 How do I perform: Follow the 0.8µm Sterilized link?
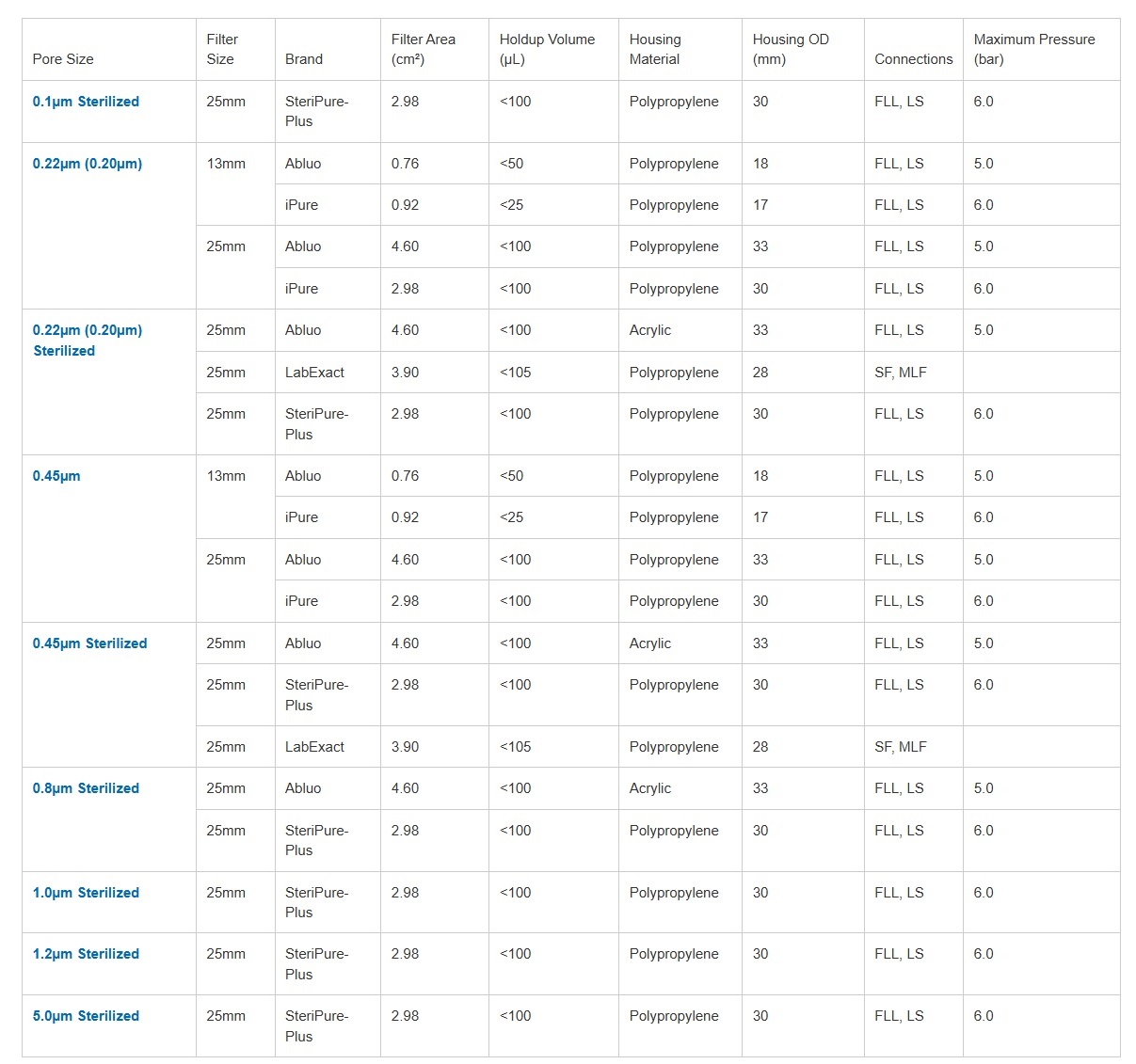pos(86,788)
